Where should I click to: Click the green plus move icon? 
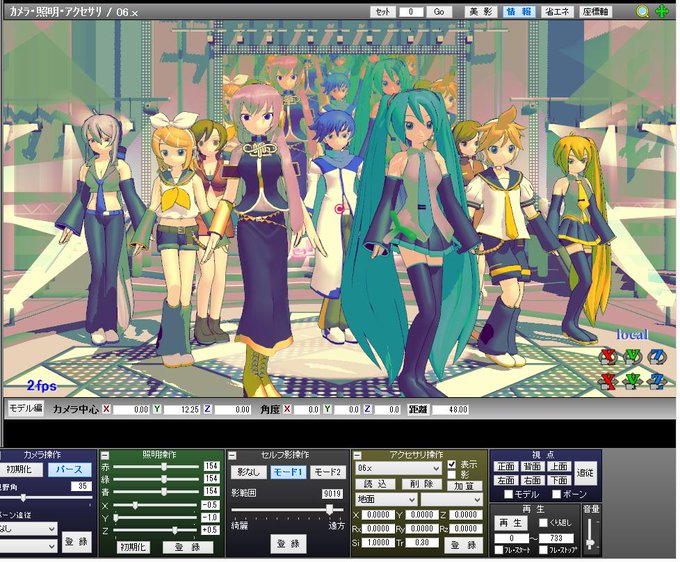(x=662, y=11)
